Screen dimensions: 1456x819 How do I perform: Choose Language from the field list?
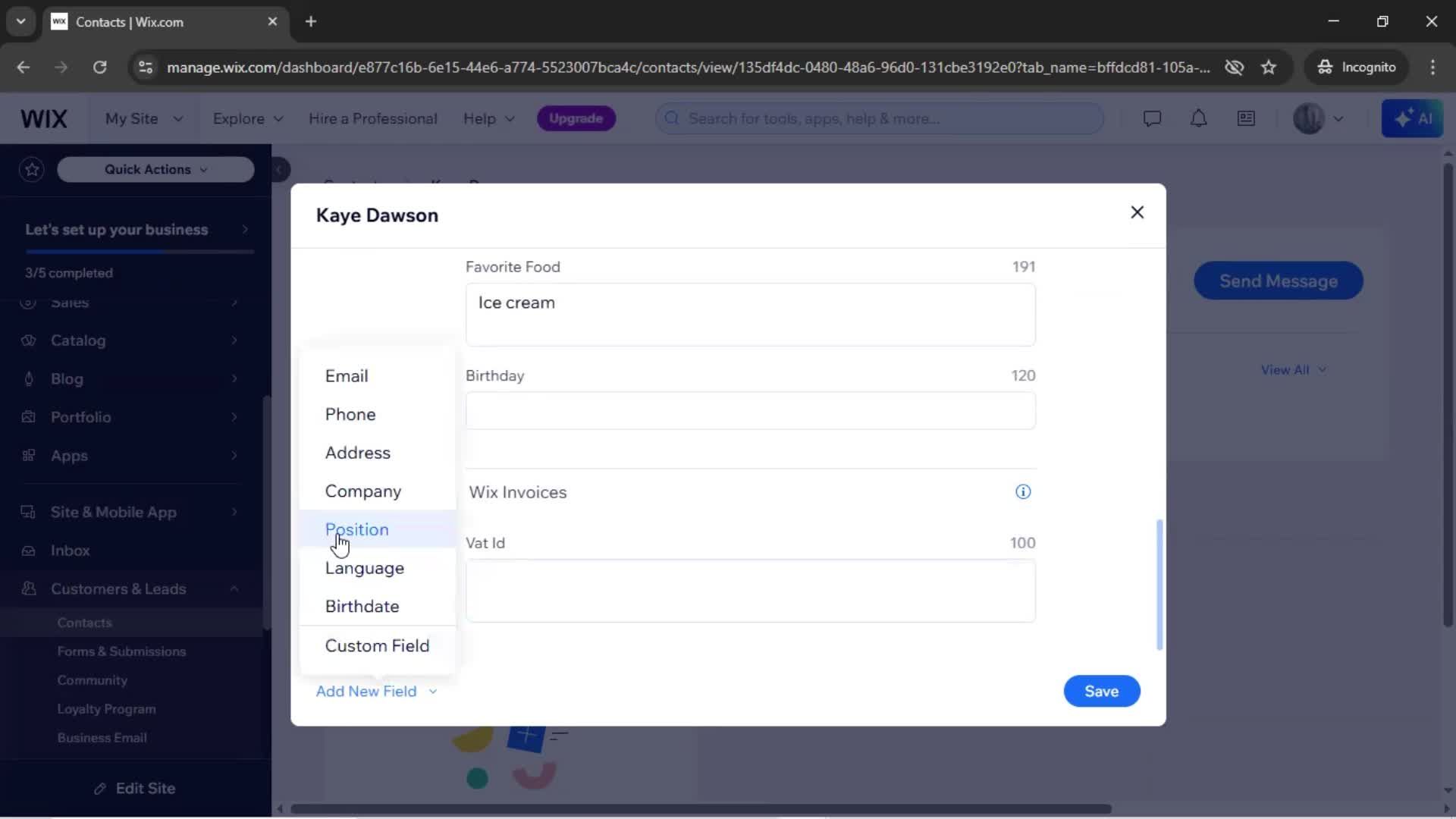coord(378,568)
